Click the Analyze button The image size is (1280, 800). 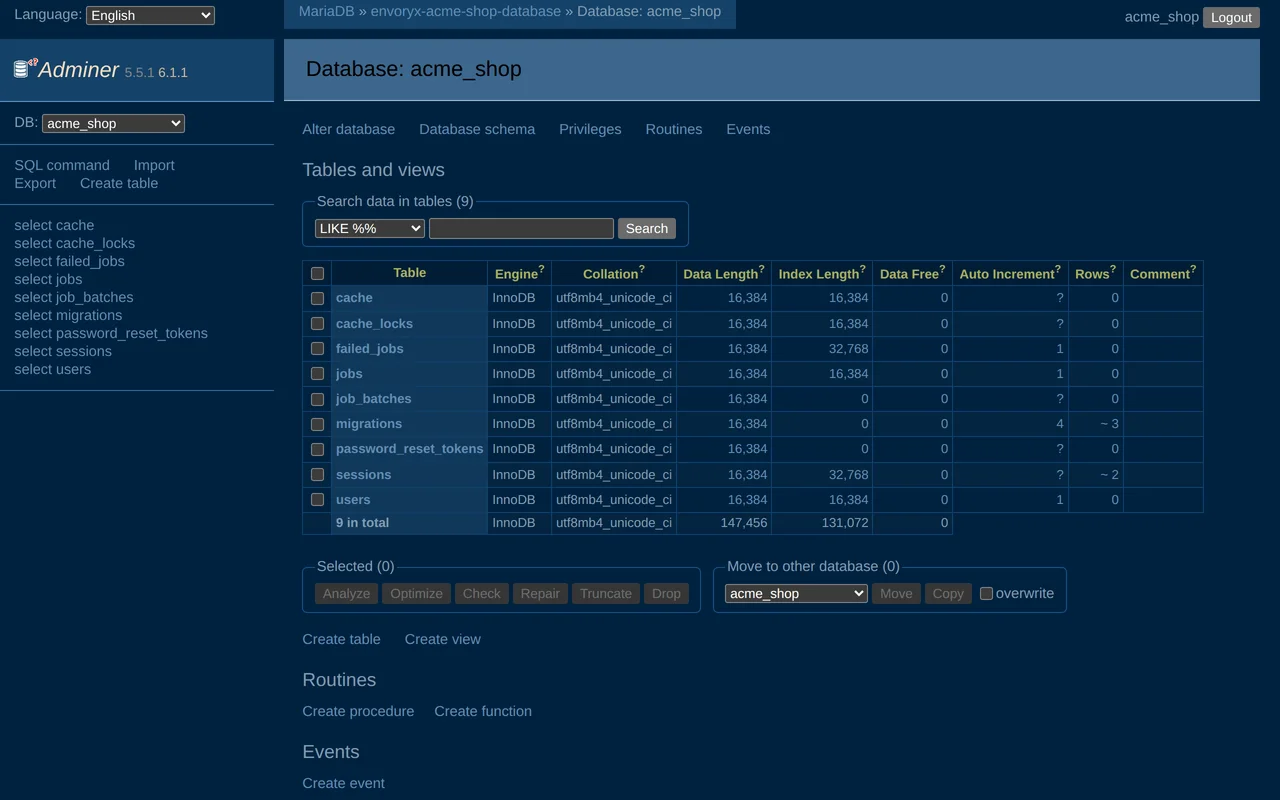(347, 593)
